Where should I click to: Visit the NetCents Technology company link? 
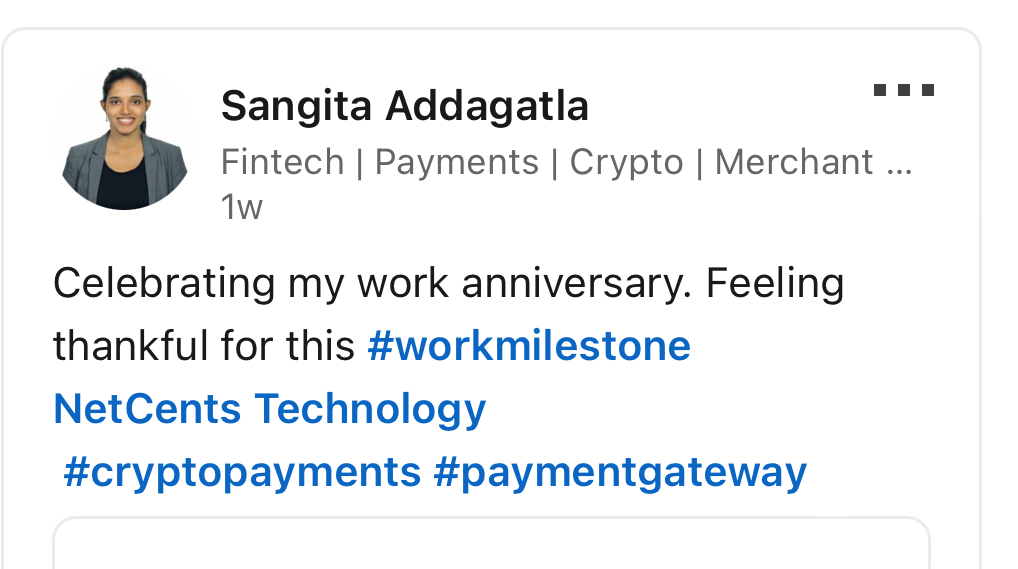[269, 409]
